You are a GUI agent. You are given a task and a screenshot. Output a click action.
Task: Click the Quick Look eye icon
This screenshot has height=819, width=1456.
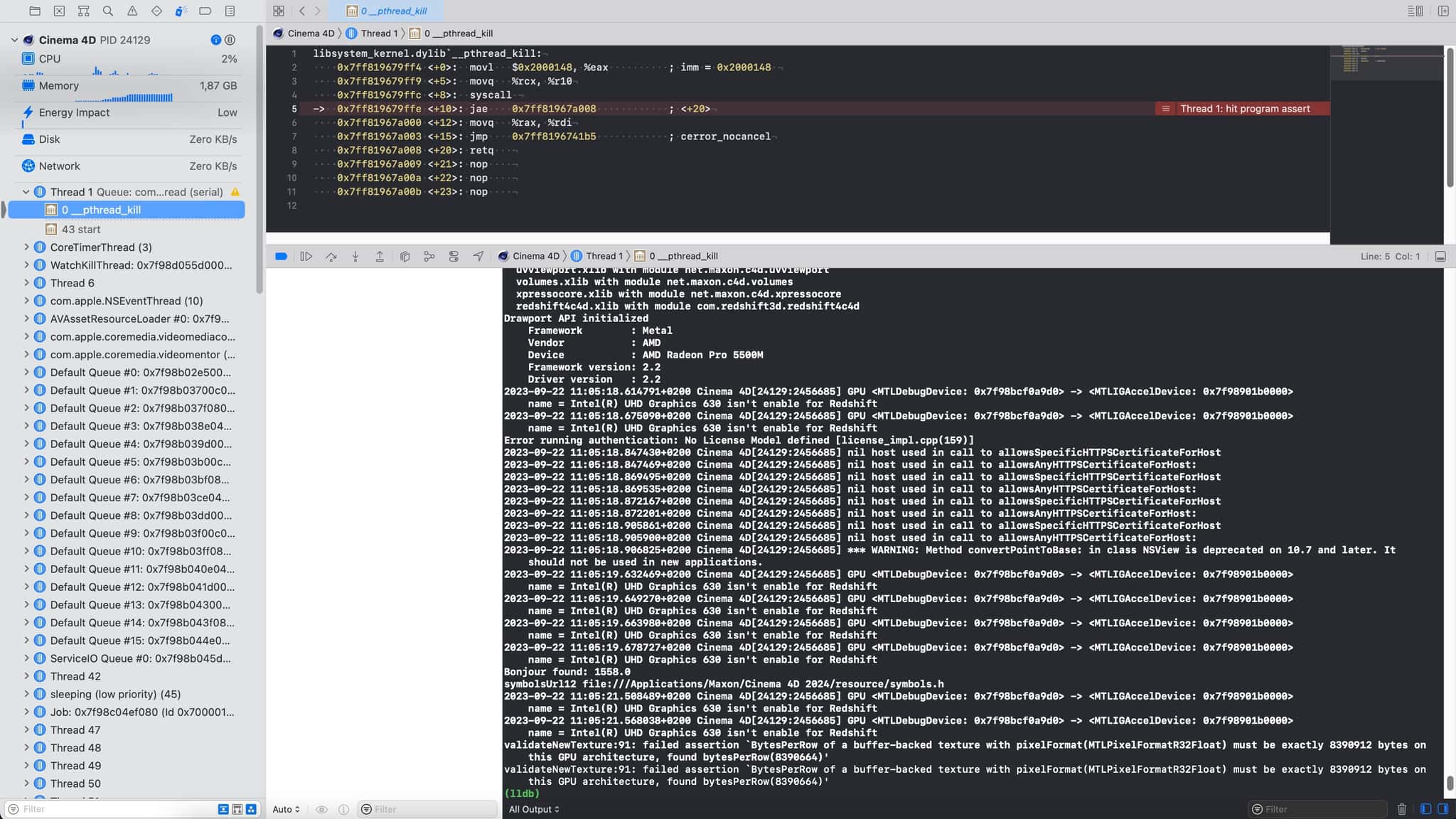(321, 809)
